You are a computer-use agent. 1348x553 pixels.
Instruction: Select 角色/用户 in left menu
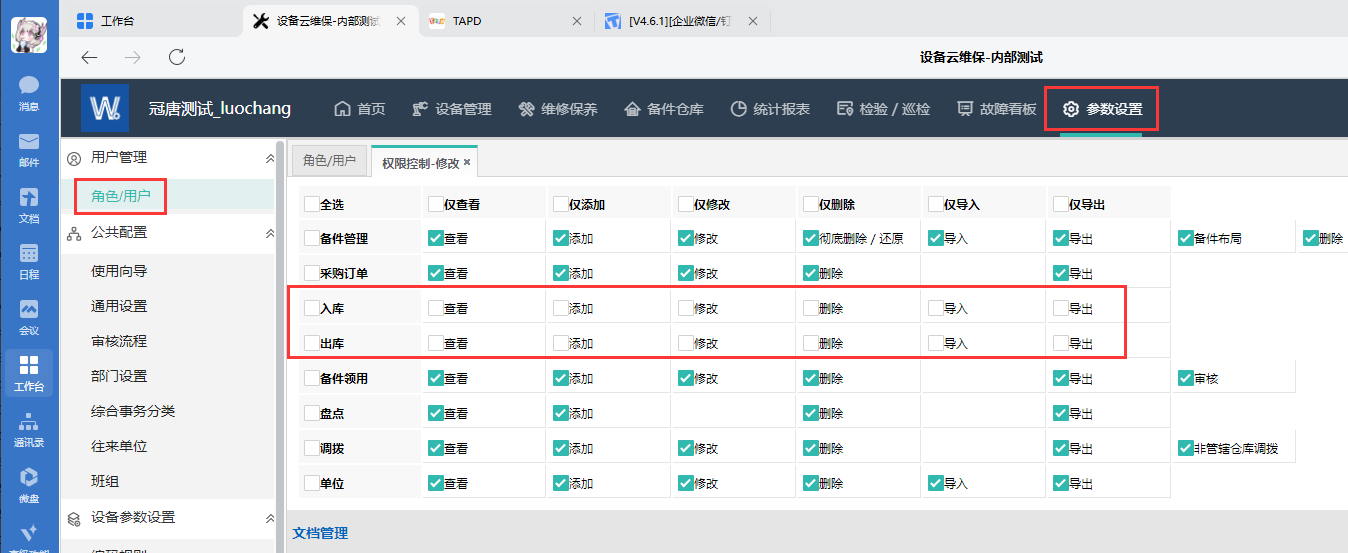coord(121,196)
